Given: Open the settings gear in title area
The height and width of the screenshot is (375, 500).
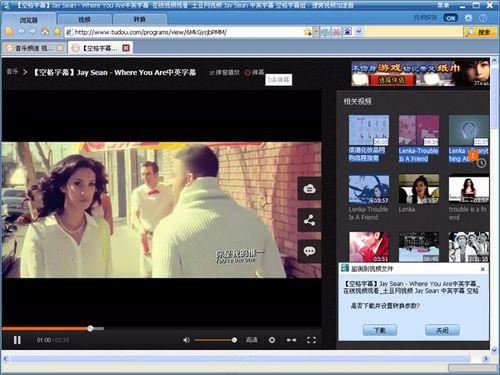Looking at the screenshot, I should 469,18.
